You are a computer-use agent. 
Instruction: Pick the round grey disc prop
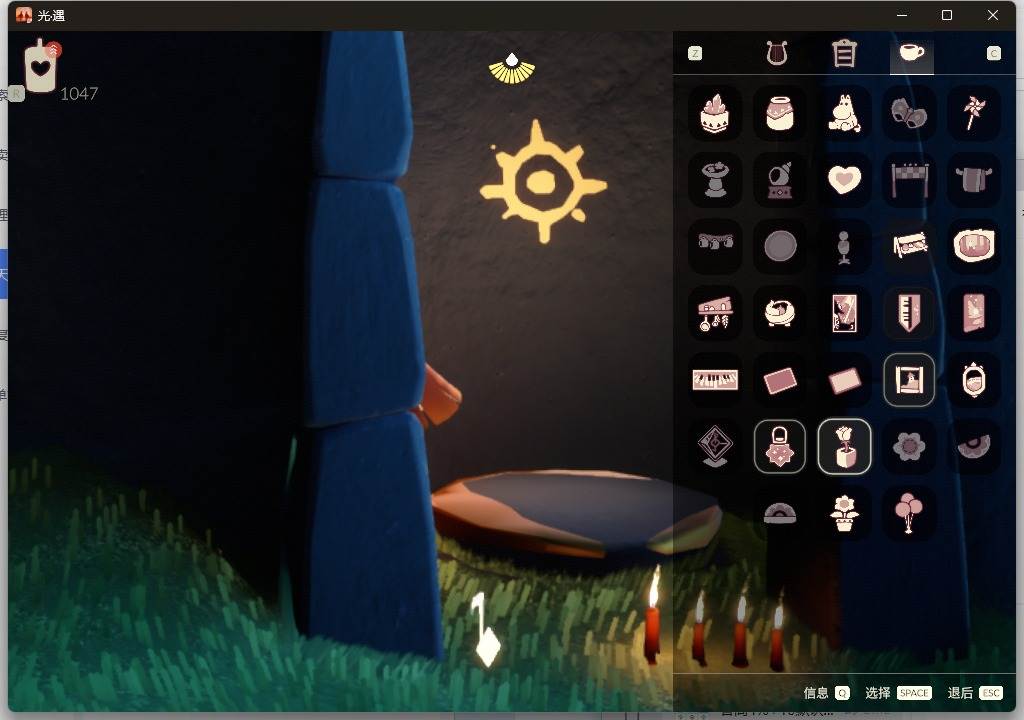pos(780,246)
